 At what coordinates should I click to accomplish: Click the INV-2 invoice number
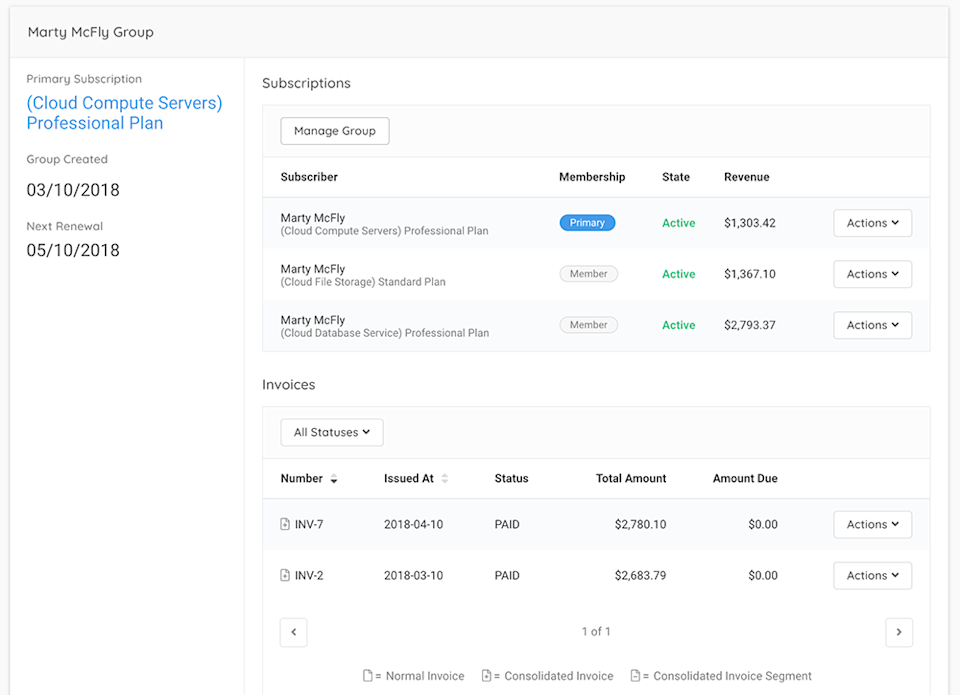click(x=309, y=575)
